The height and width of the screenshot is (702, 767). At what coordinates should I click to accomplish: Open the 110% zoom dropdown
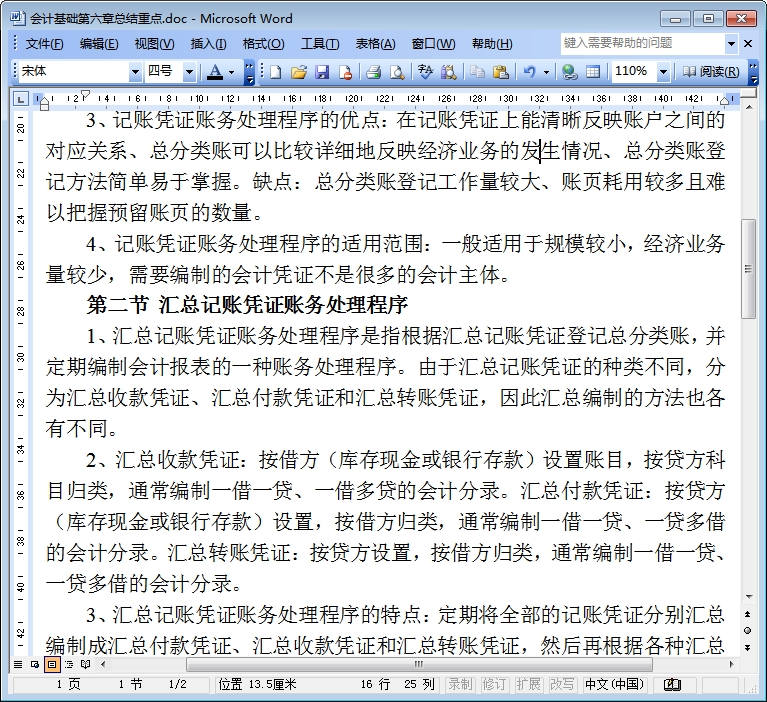[663, 72]
